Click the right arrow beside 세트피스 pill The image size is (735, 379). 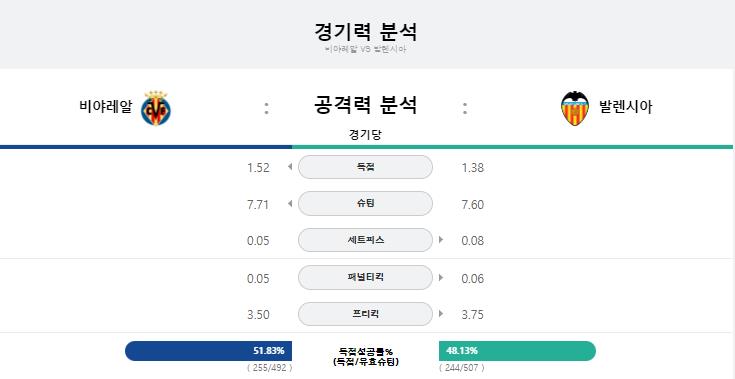441,239
